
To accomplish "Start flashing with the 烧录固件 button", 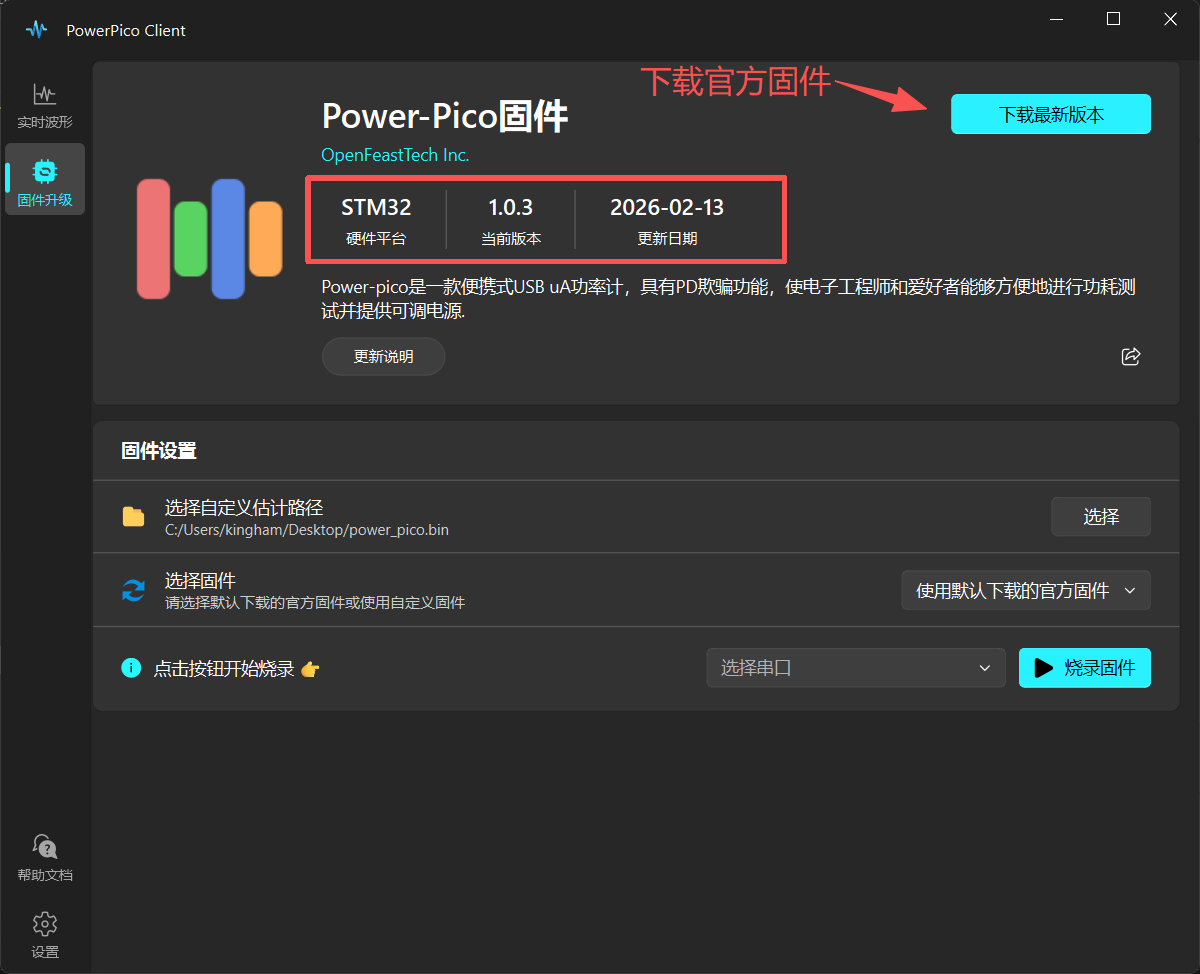I will 1084,668.
